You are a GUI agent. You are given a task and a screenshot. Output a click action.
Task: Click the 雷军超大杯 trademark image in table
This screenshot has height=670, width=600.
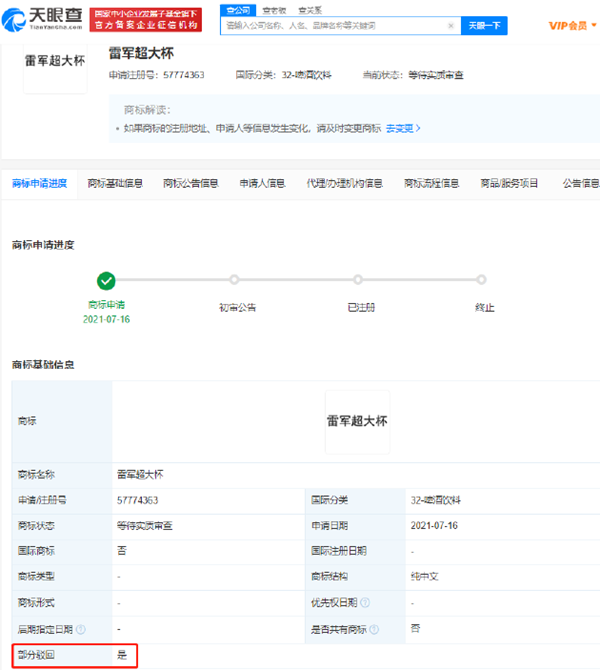pos(357,421)
